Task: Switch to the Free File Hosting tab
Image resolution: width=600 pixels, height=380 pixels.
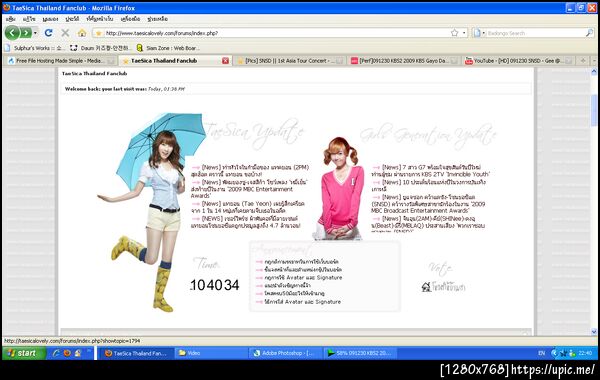Action: point(59,60)
